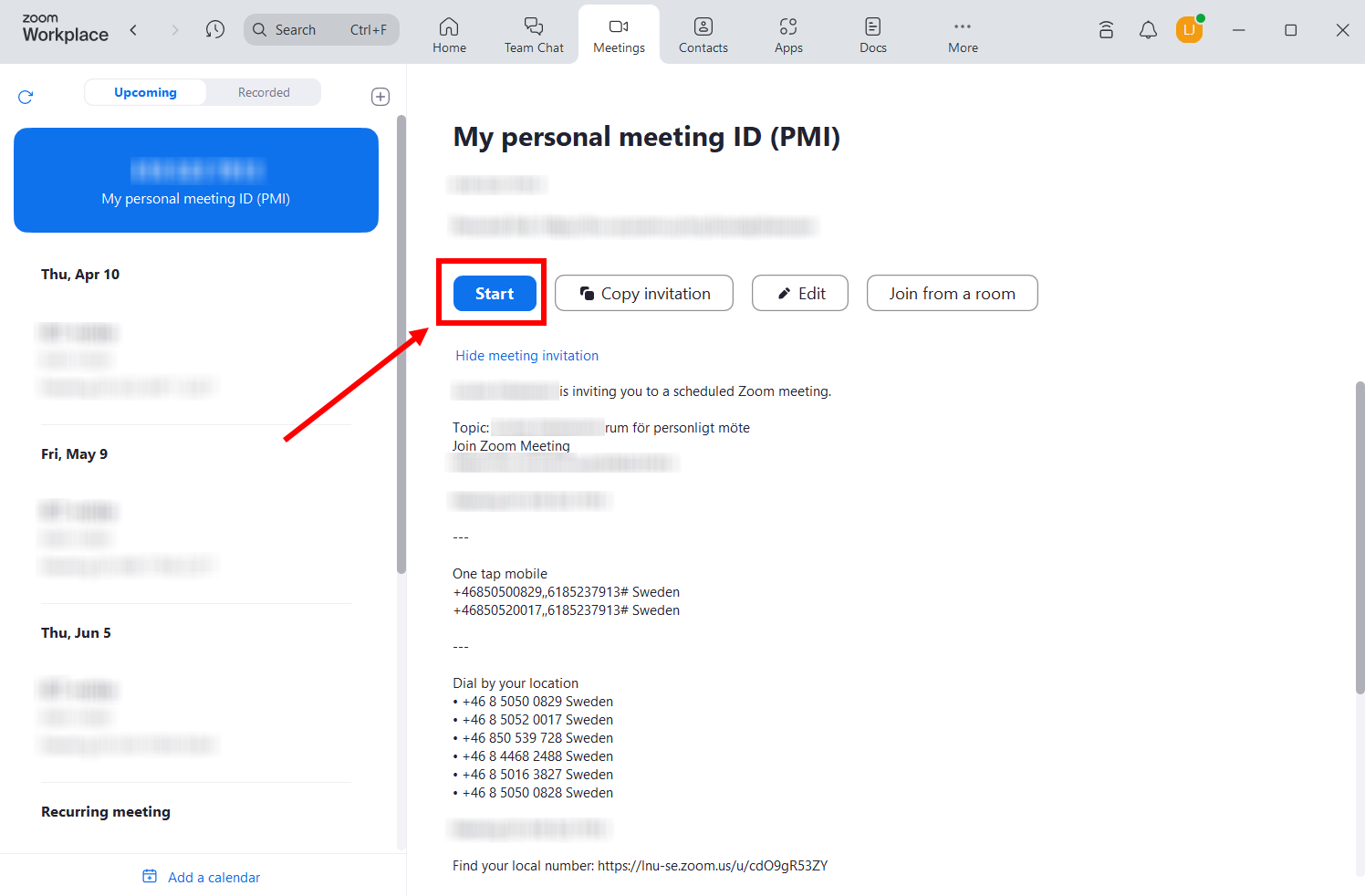The width and height of the screenshot is (1365, 896).
Task: Refresh the meetings list
Action: [x=26, y=97]
